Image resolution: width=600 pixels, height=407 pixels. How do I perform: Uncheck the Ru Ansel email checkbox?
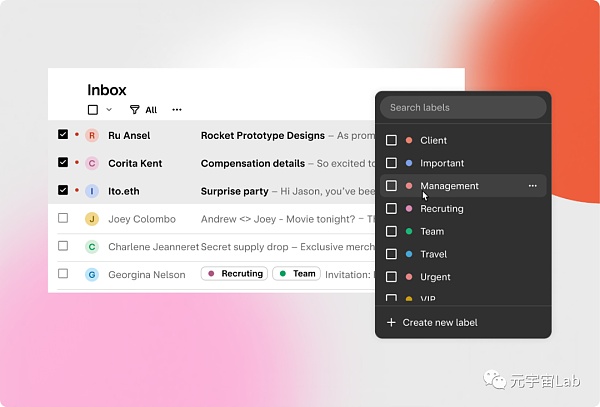click(x=63, y=134)
